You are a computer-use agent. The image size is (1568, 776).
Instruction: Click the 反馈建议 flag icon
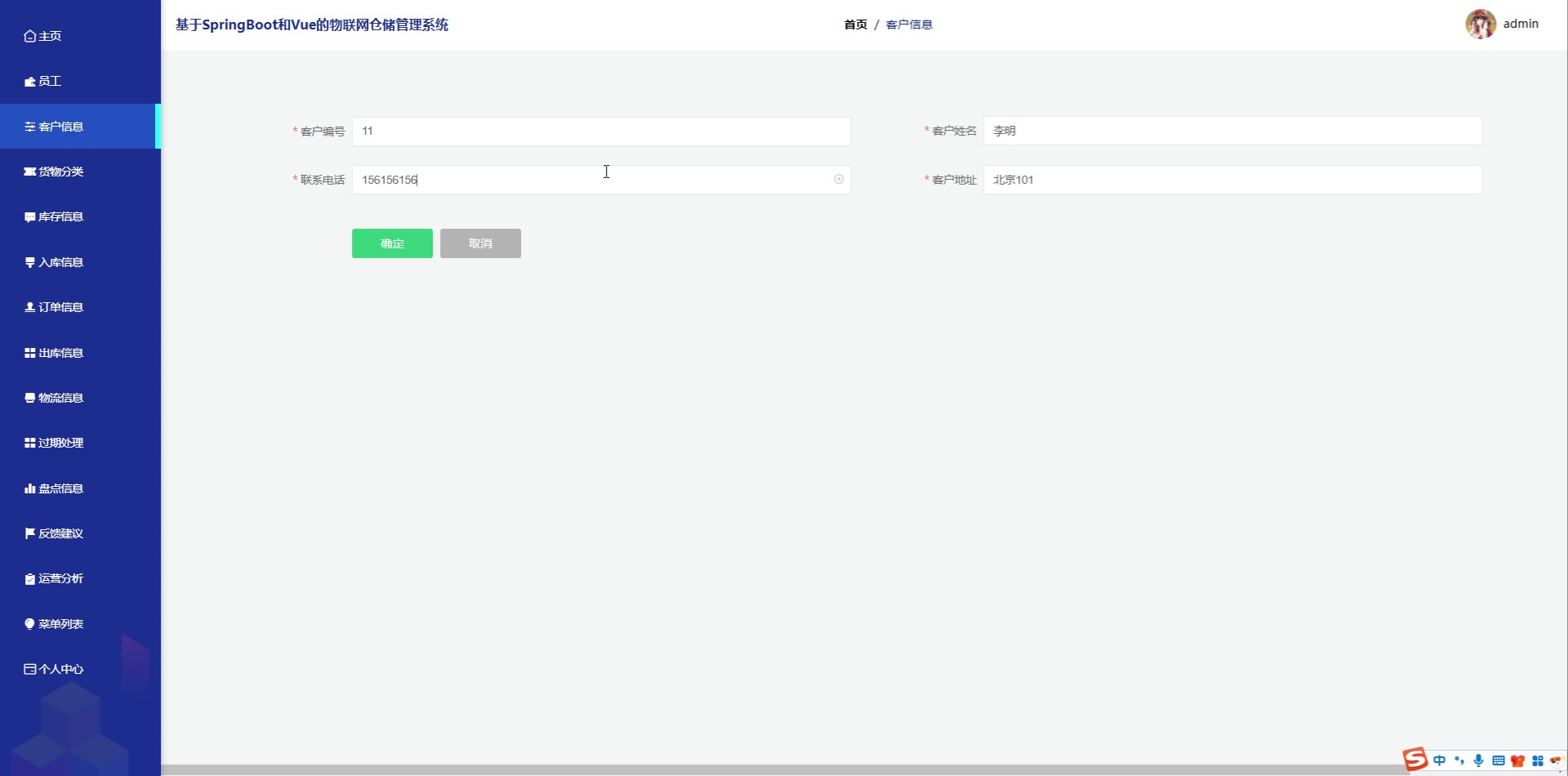(x=30, y=533)
